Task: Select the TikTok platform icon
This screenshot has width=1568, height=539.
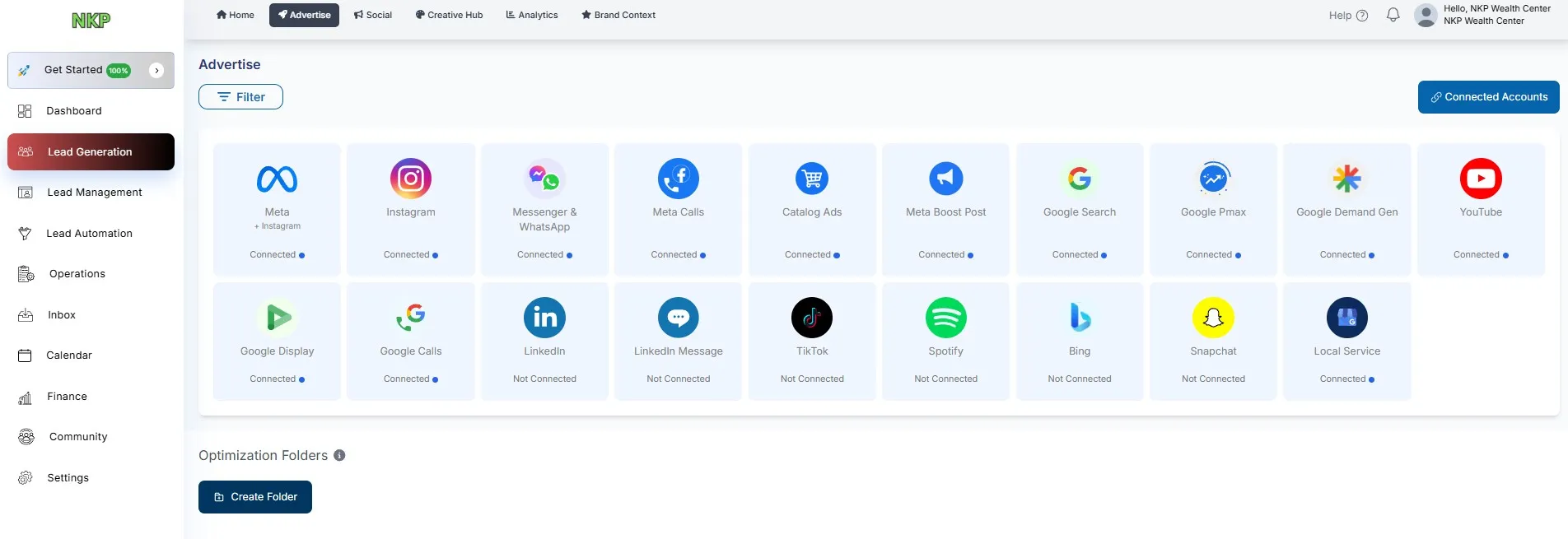Action: pos(812,318)
